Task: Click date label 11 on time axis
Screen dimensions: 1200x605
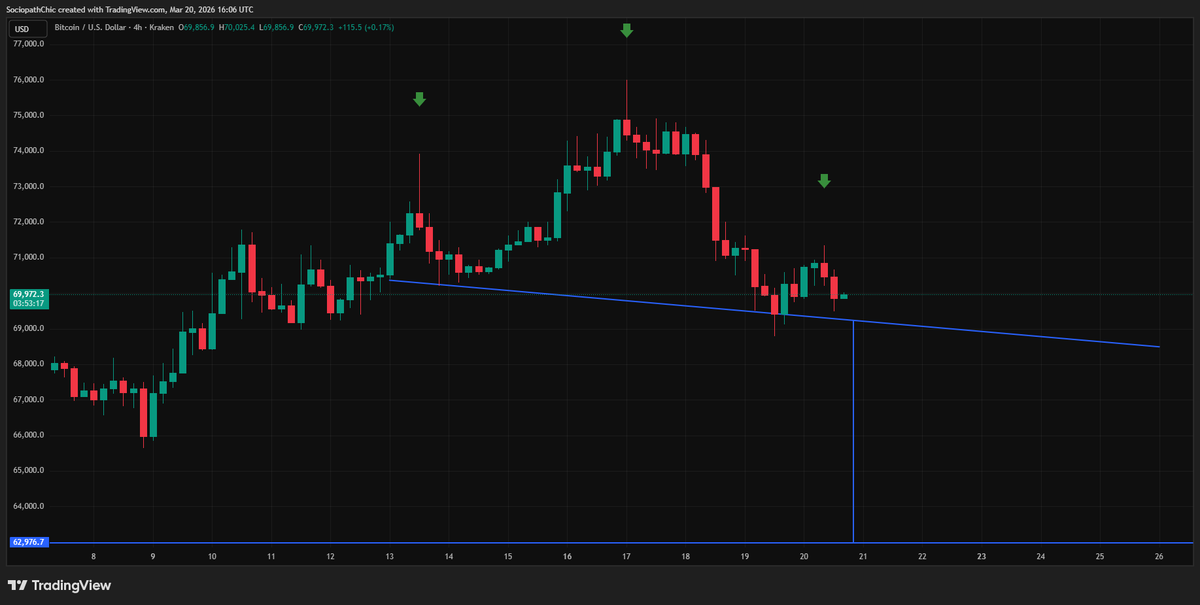Action: click(271, 556)
